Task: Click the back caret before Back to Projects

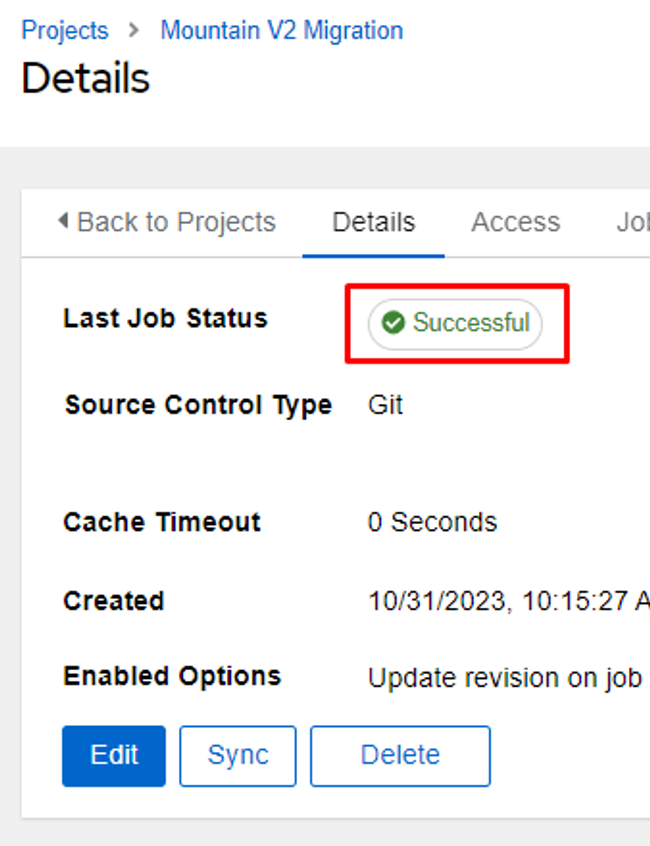Action: pyautogui.click(x=63, y=220)
